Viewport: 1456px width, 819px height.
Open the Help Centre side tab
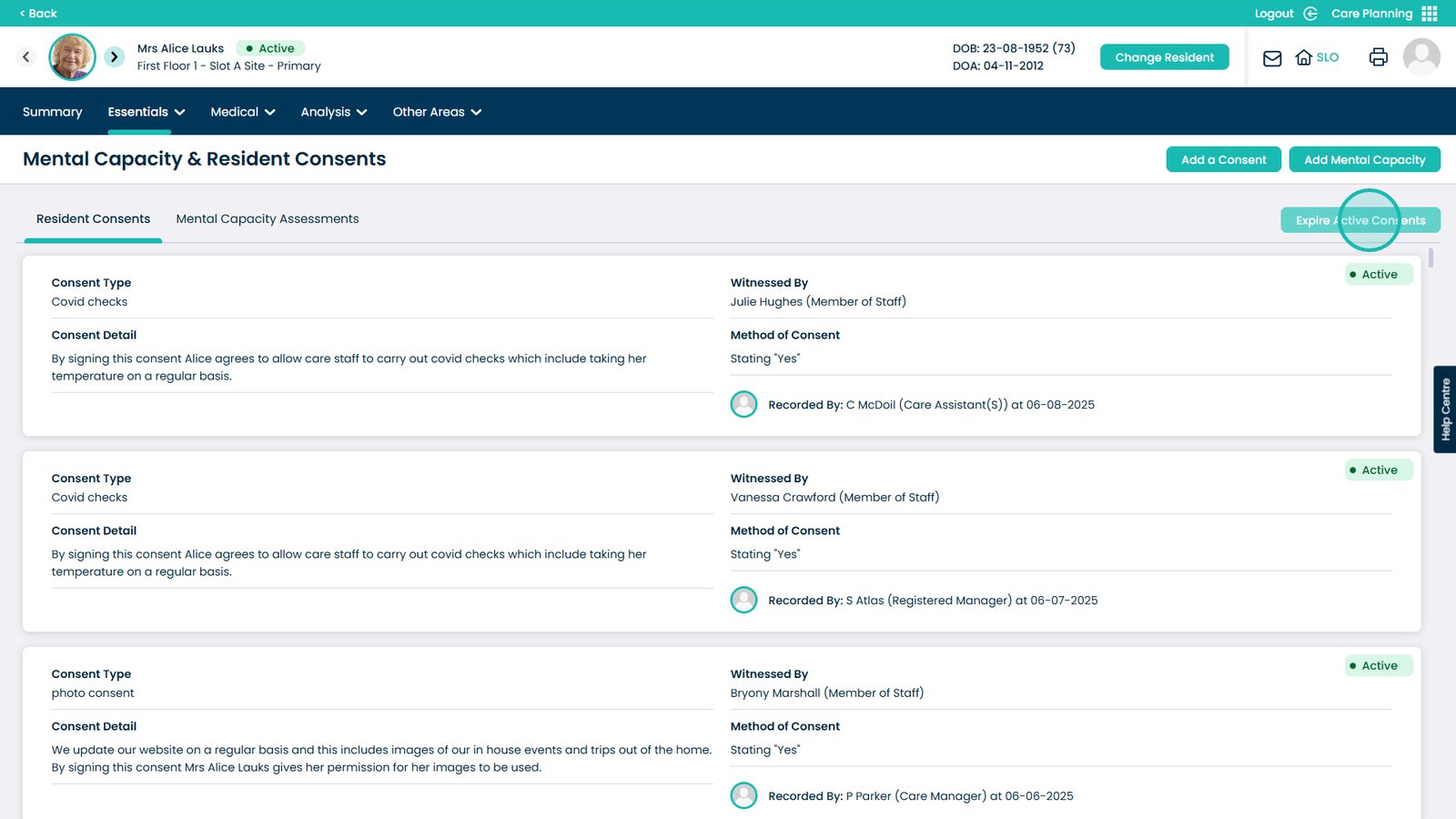tap(1444, 409)
